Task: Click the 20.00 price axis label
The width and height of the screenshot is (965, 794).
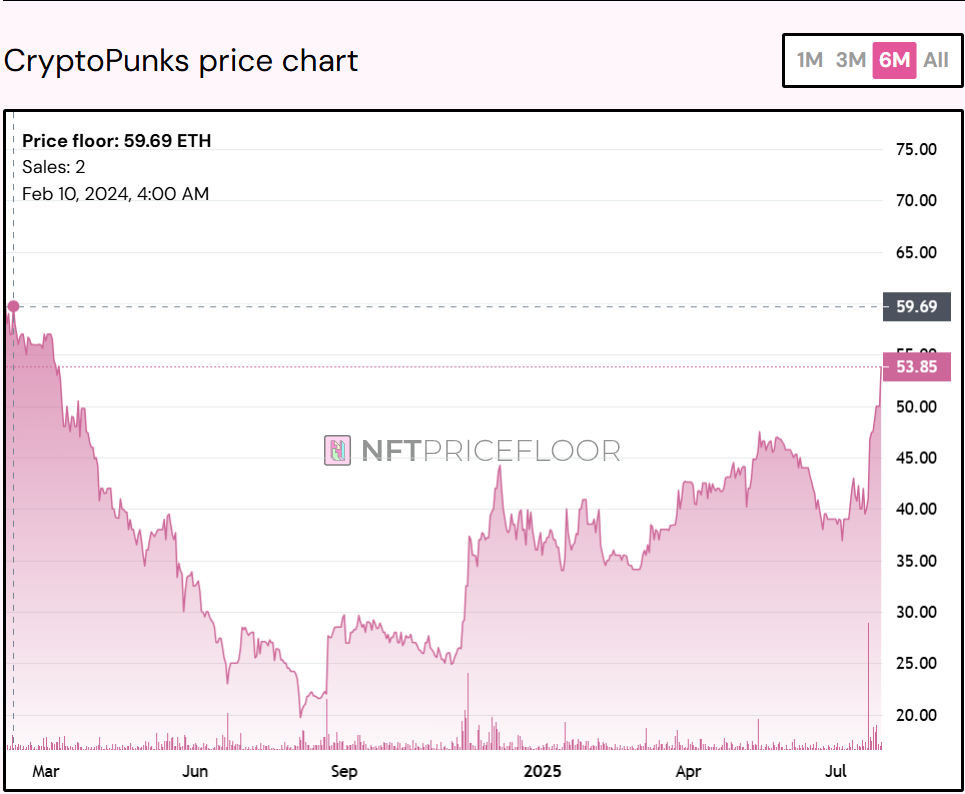Action: [x=916, y=715]
